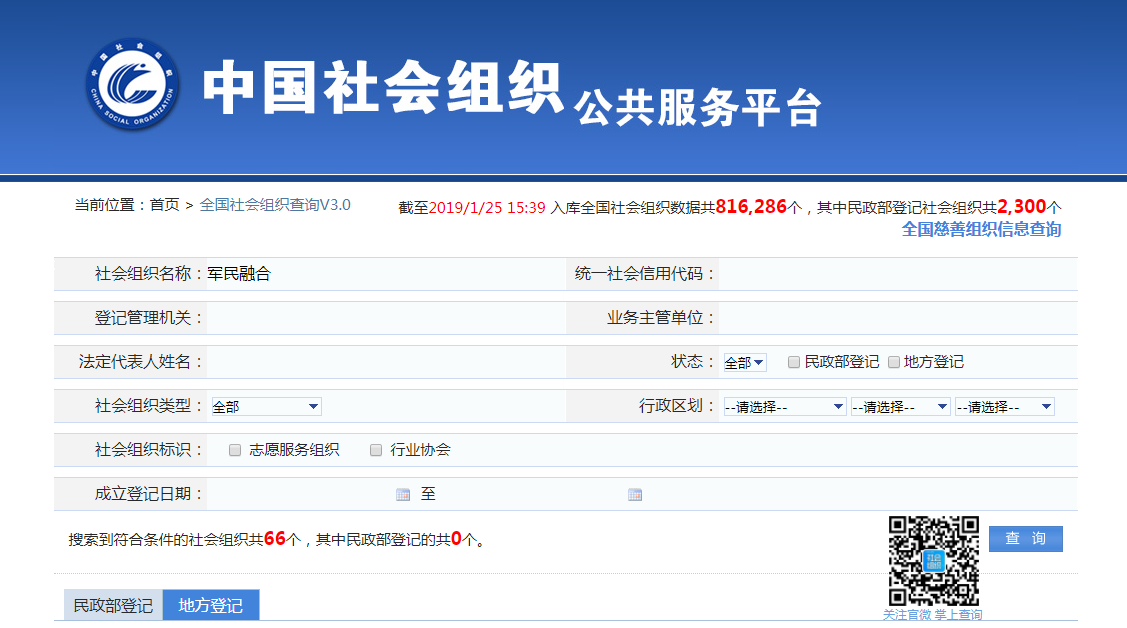Click the 关注官微 掌上查询 link
This screenshot has height=628, width=1127.
click(x=932, y=614)
